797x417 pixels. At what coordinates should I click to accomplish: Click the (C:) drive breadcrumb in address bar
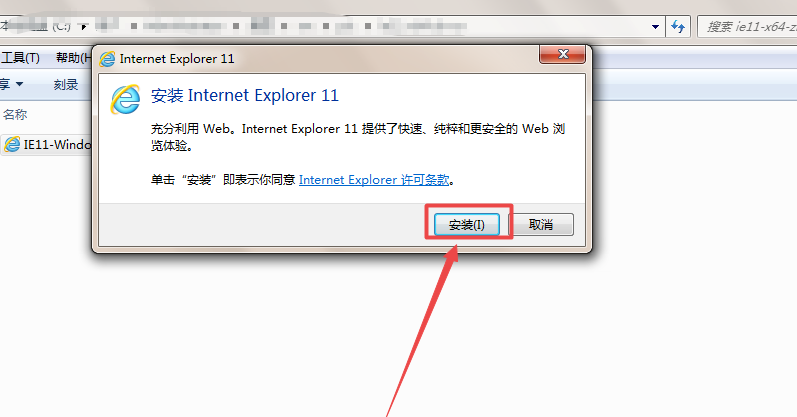(x=62, y=26)
